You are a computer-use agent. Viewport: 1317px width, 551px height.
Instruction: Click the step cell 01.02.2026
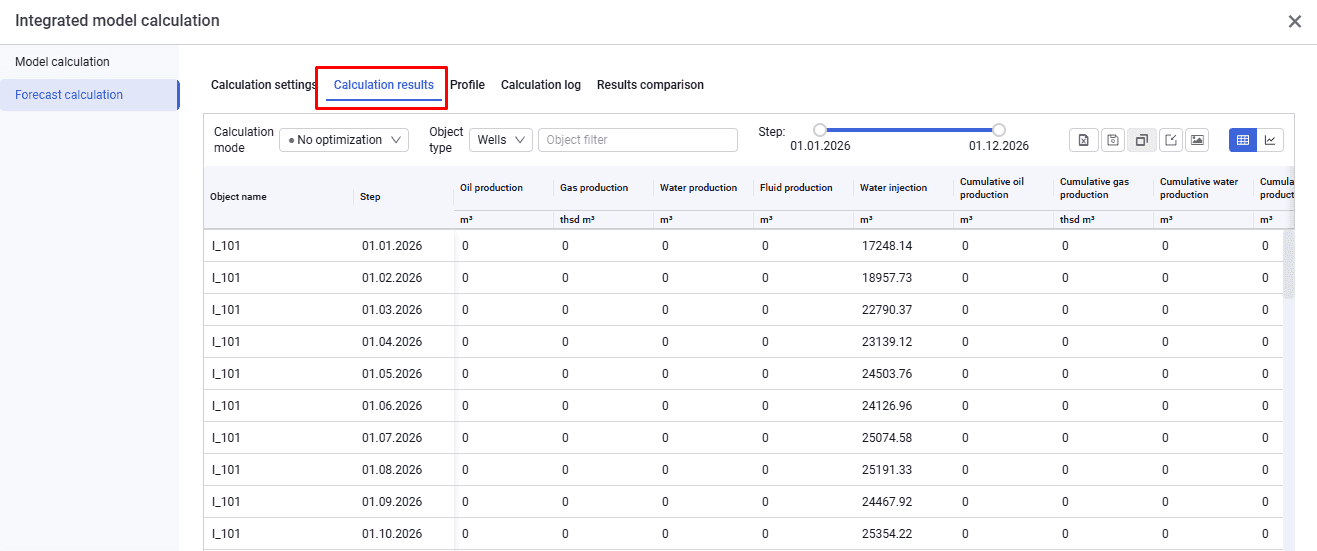[392, 278]
